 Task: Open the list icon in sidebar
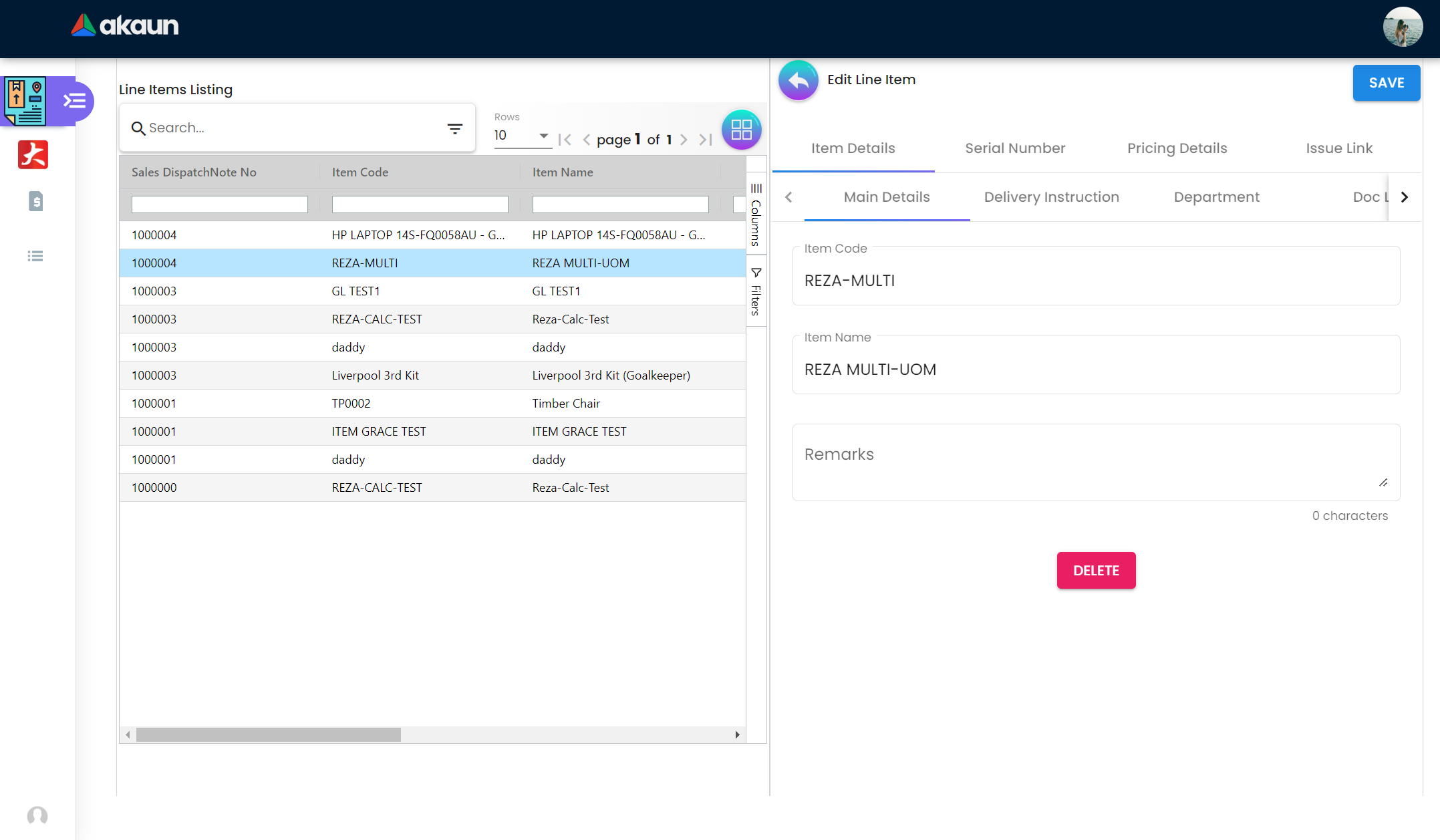[x=35, y=256]
